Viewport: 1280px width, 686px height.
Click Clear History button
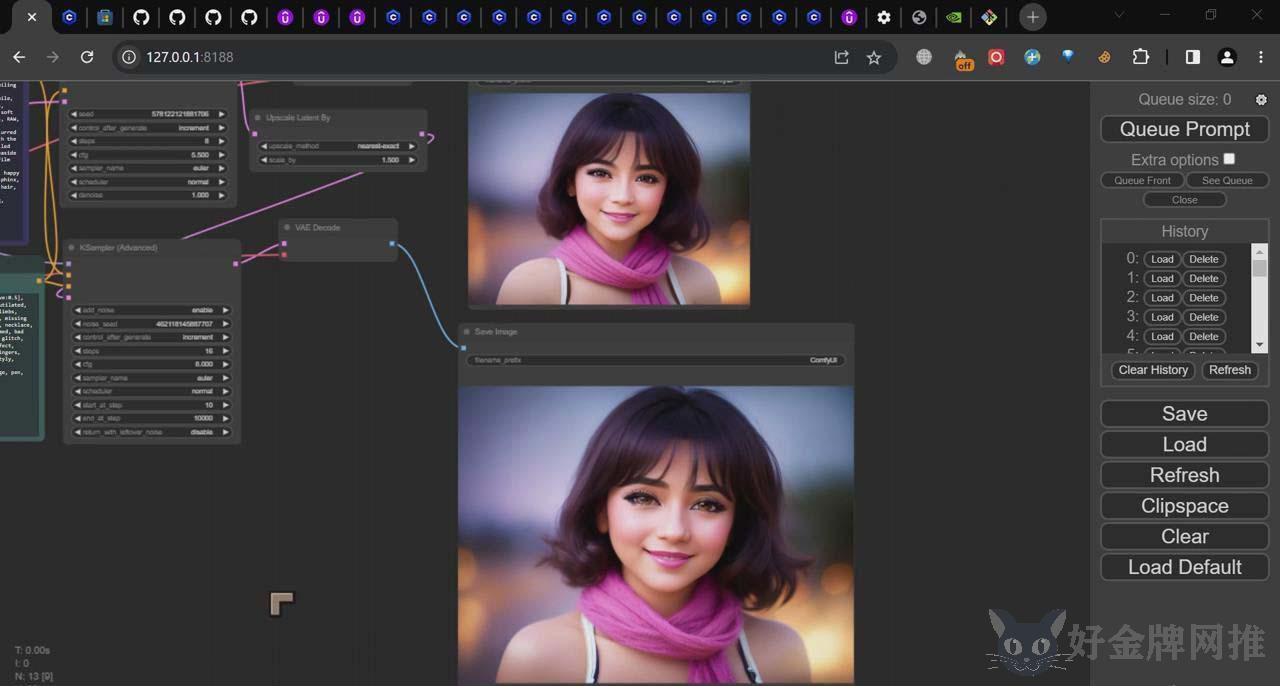point(1153,370)
